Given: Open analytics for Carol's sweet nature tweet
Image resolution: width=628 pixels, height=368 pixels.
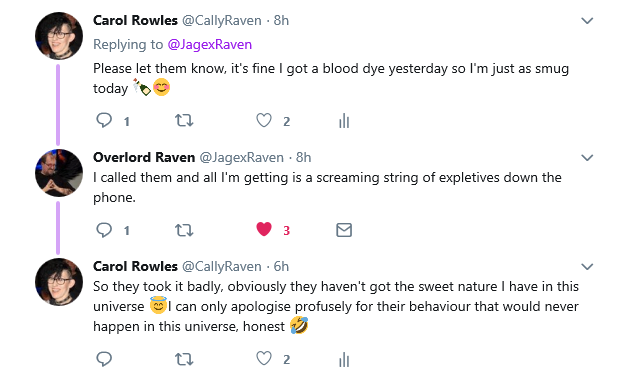Looking at the screenshot, I should 344,359.
